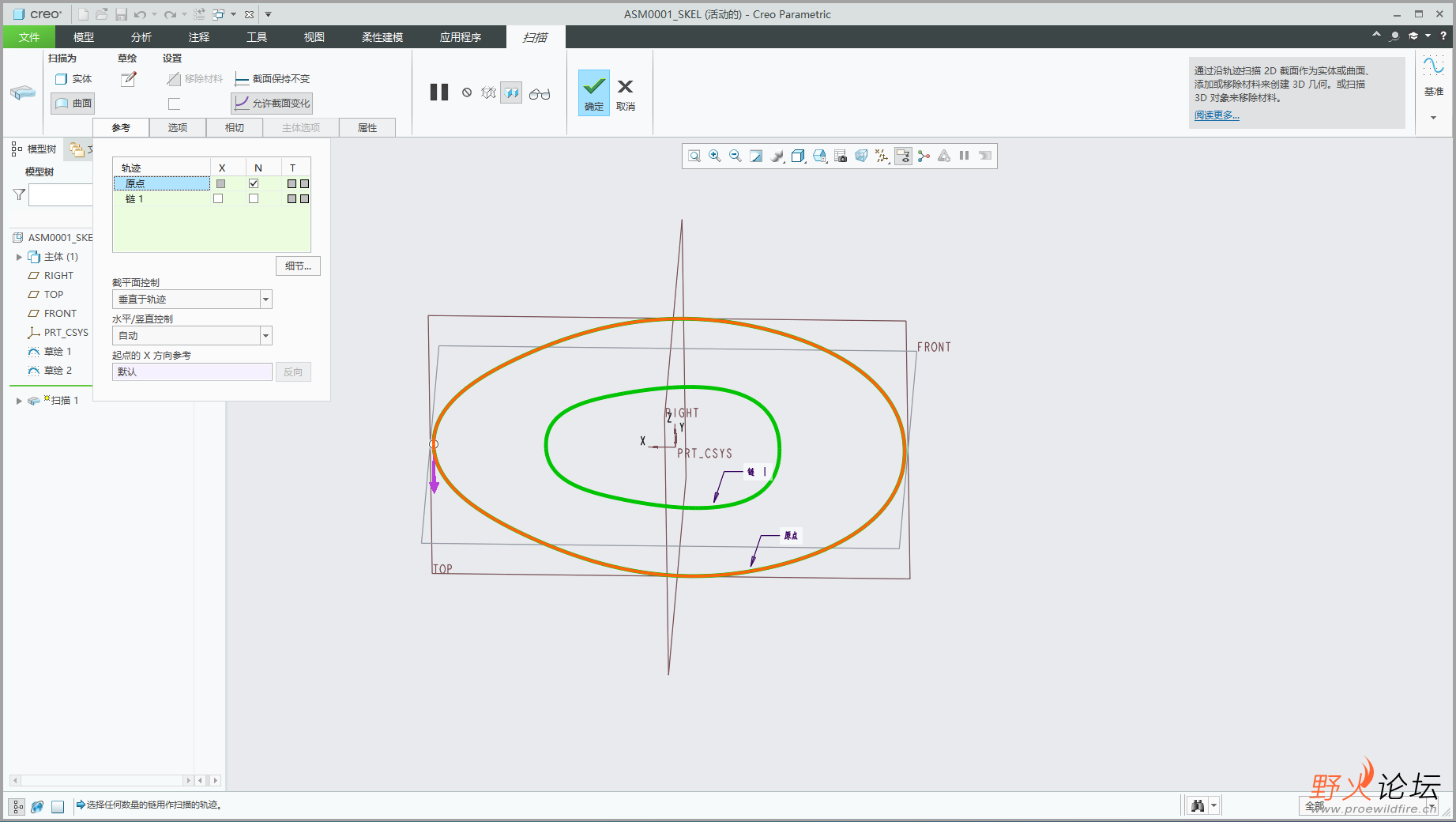The width and height of the screenshot is (1456, 822).
Task: Expand the 基准 group dropdown arrow
Action: [x=1434, y=118]
